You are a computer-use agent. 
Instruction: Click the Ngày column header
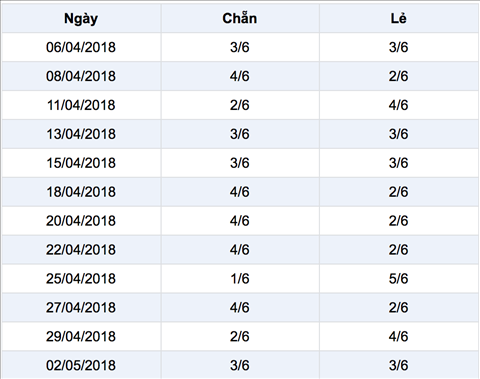pos(81,18)
